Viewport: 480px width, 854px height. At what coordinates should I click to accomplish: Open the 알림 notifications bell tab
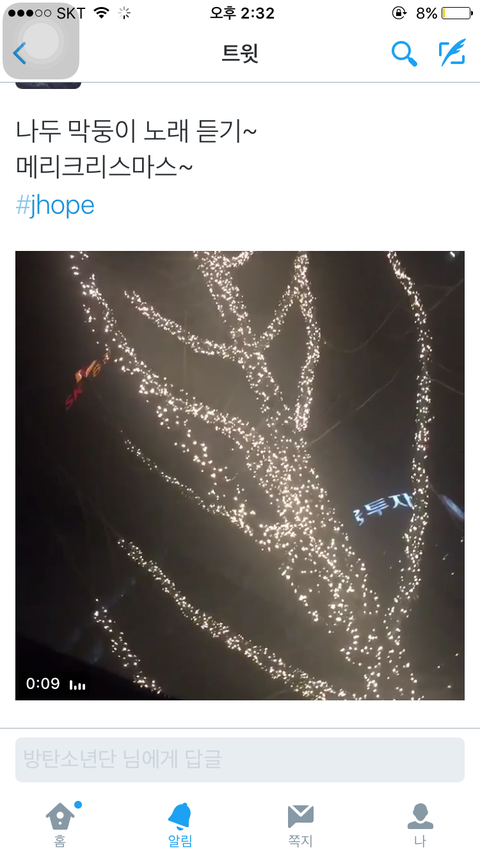click(180, 825)
